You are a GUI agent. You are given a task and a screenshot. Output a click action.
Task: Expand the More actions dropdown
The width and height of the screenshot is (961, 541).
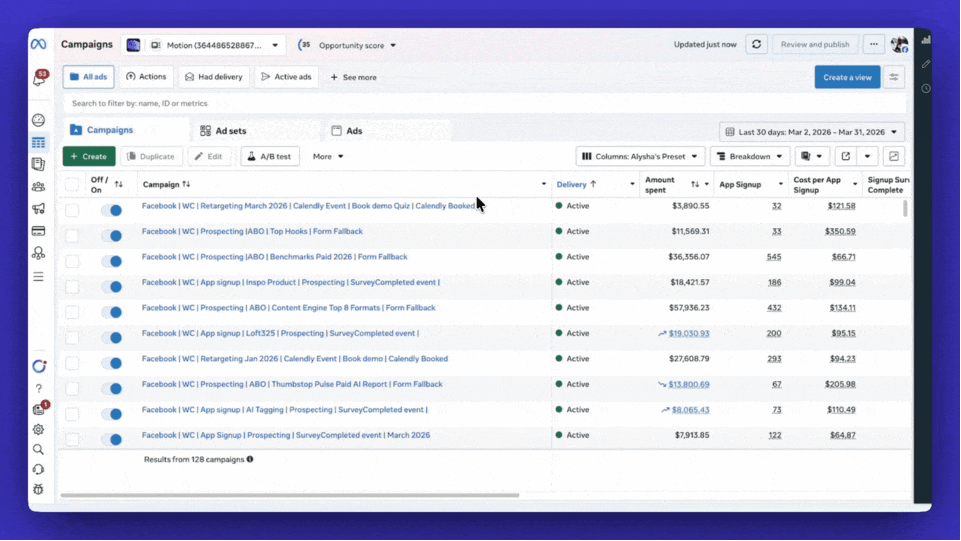tap(328, 156)
